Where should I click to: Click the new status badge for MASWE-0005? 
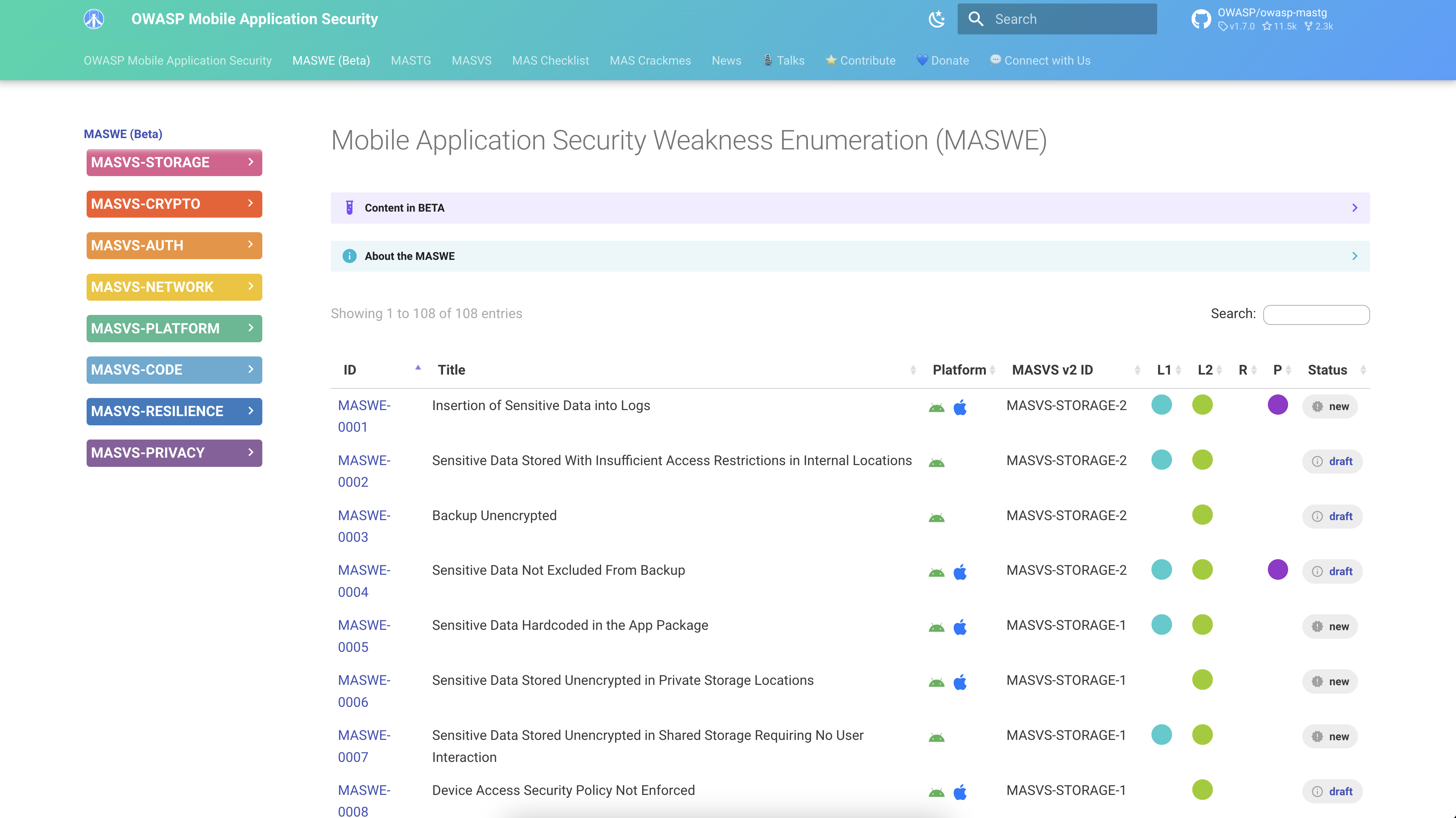point(1330,626)
